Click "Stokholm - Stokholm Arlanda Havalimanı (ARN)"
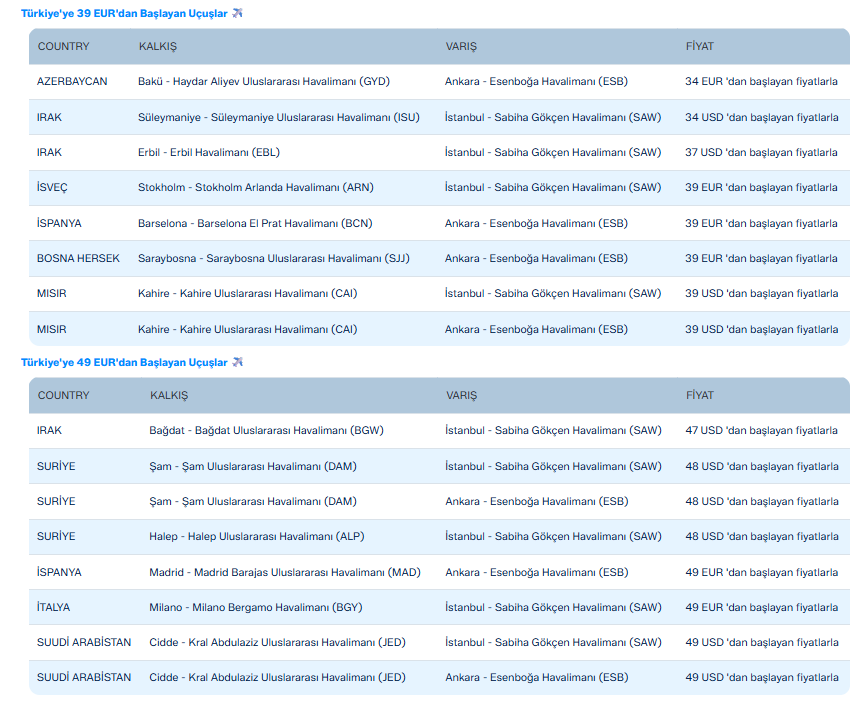The width and height of the screenshot is (864, 704). click(256, 188)
